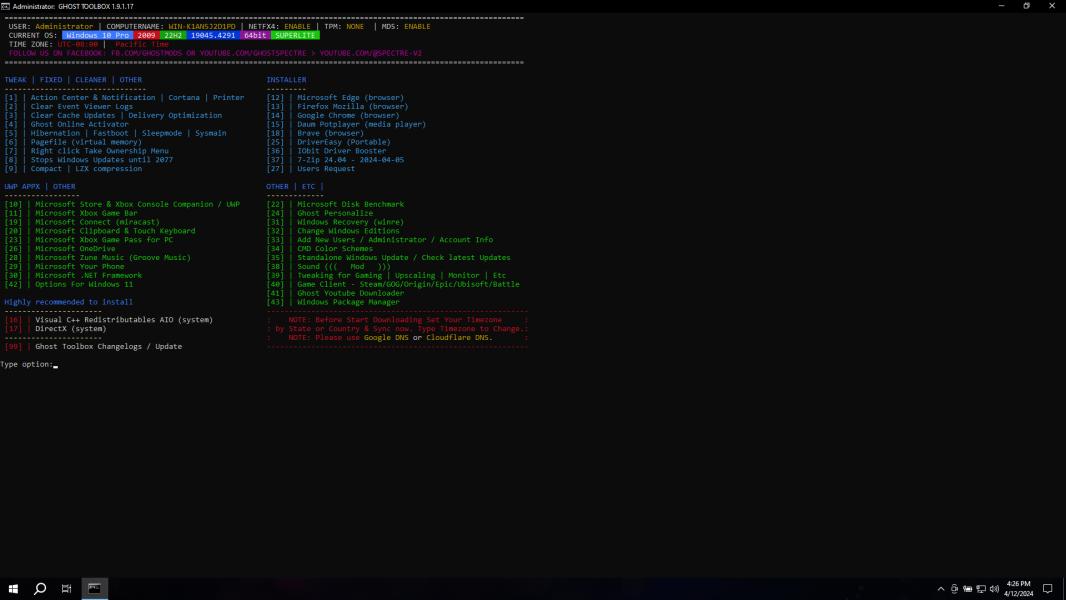The image size is (1066, 600).
Task: Click the COMPUTERNAME value WIN-K1AN5J2D1PD
Action: click(x=202, y=27)
